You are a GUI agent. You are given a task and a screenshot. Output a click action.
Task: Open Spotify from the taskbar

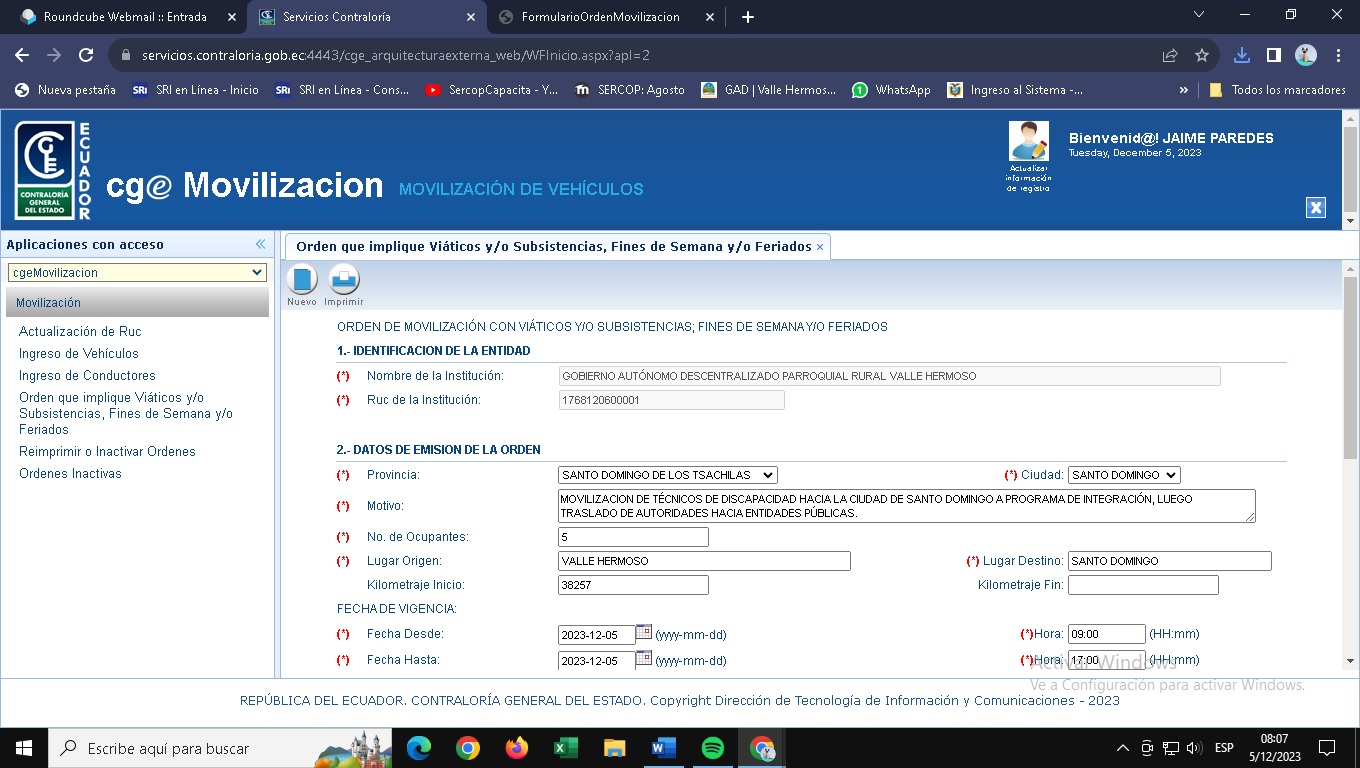pos(713,748)
